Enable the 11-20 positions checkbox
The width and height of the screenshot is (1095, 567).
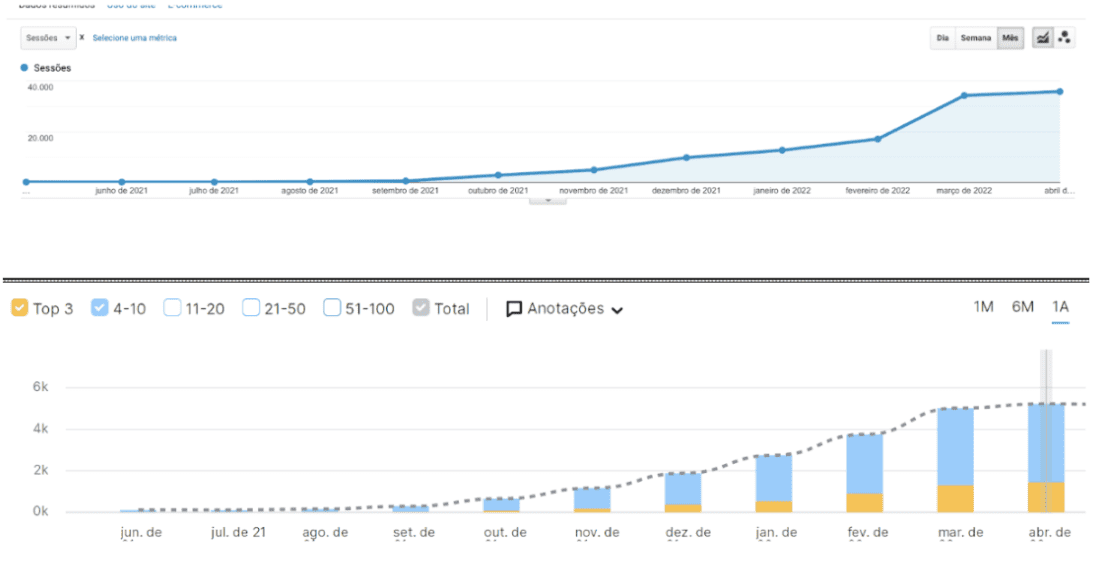[172, 308]
